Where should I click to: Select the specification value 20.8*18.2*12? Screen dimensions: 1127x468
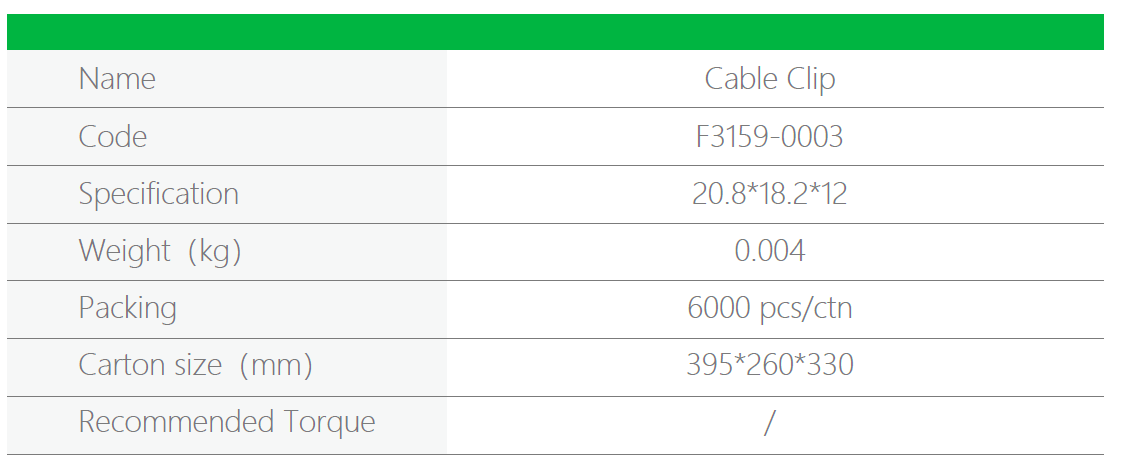[769, 194]
